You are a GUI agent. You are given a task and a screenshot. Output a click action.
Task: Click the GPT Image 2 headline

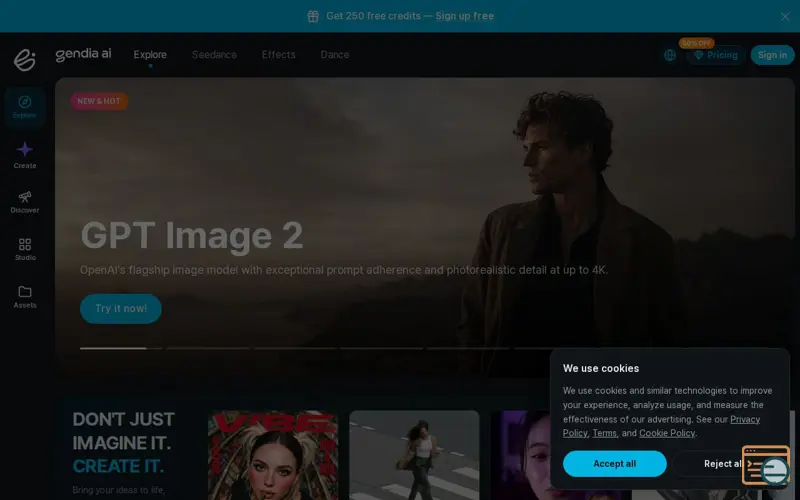point(192,236)
